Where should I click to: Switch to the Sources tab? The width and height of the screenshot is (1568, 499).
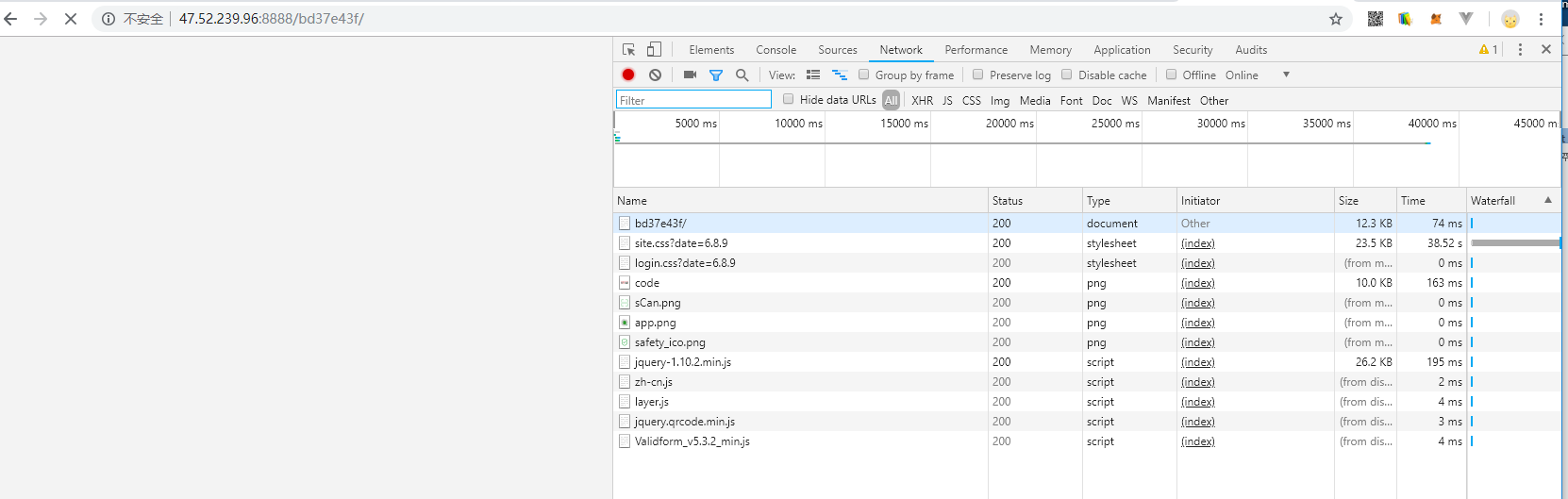click(x=838, y=50)
